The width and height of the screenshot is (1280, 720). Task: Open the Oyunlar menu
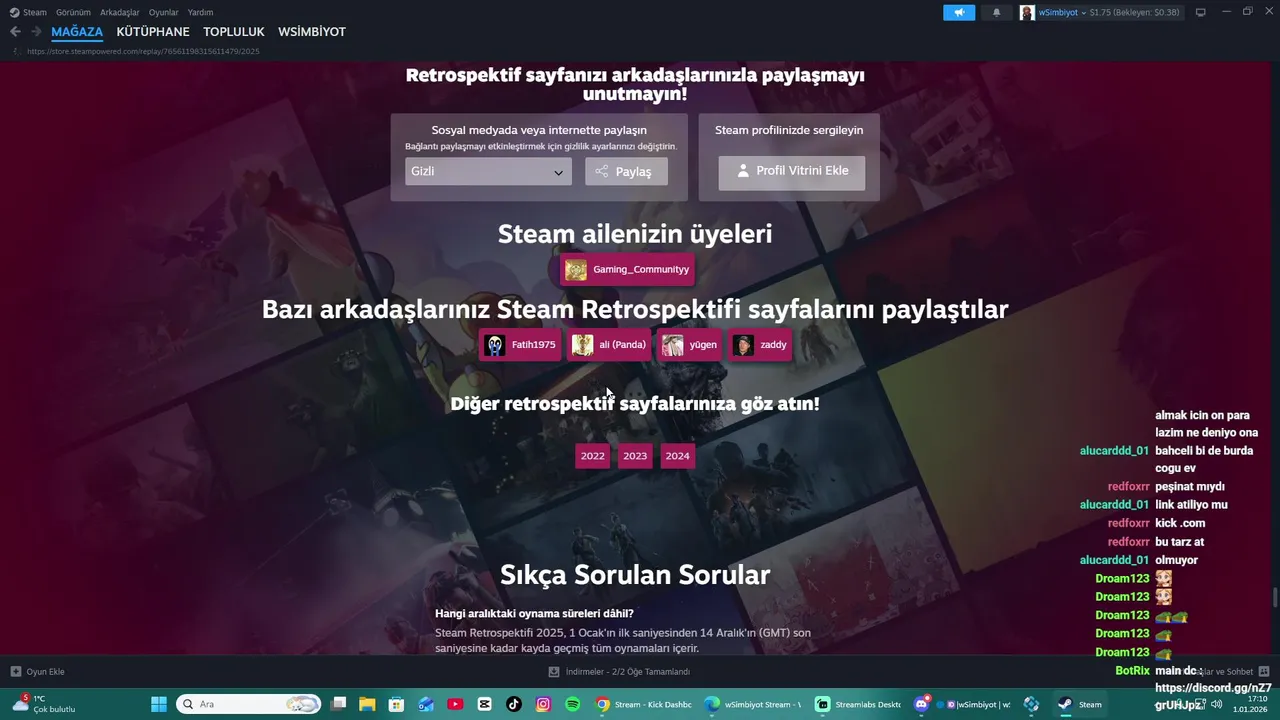[164, 12]
